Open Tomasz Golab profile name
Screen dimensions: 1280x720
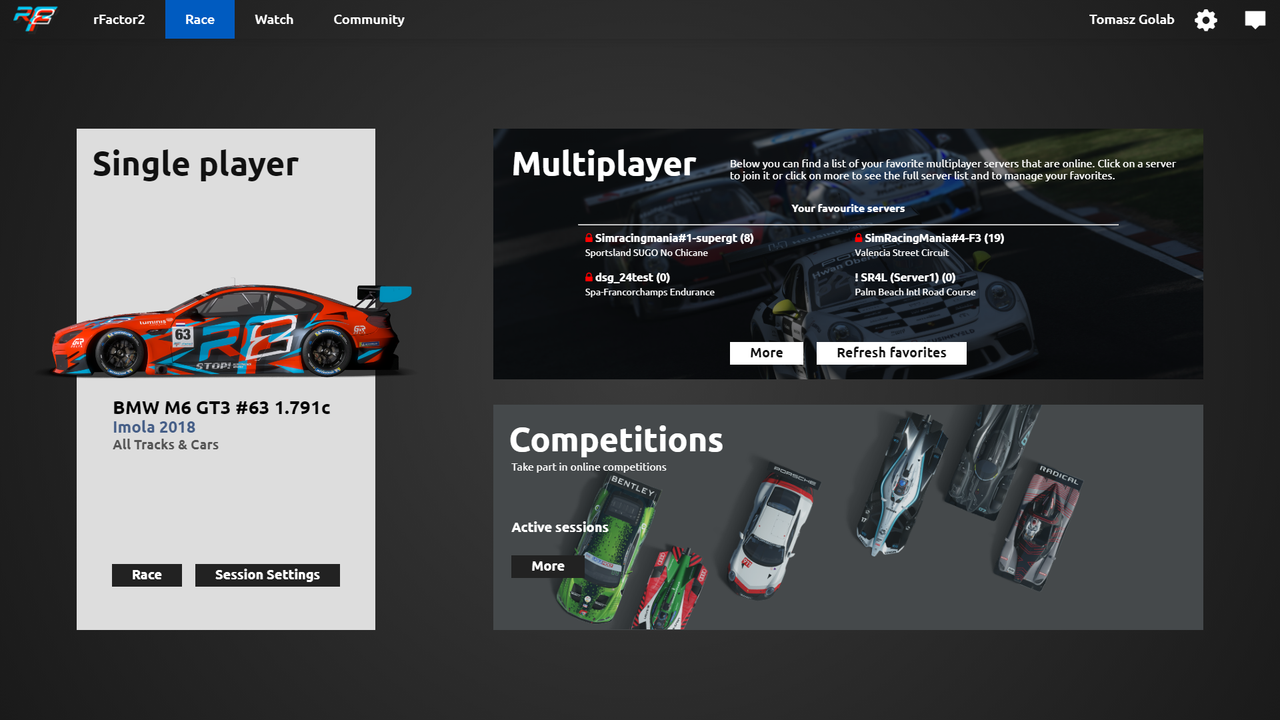click(1132, 19)
